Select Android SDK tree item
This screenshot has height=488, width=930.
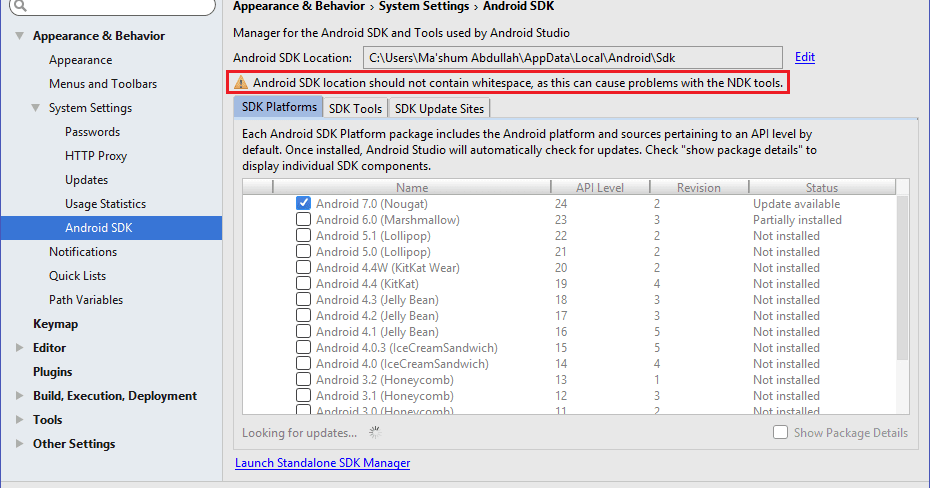click(112, 228)
